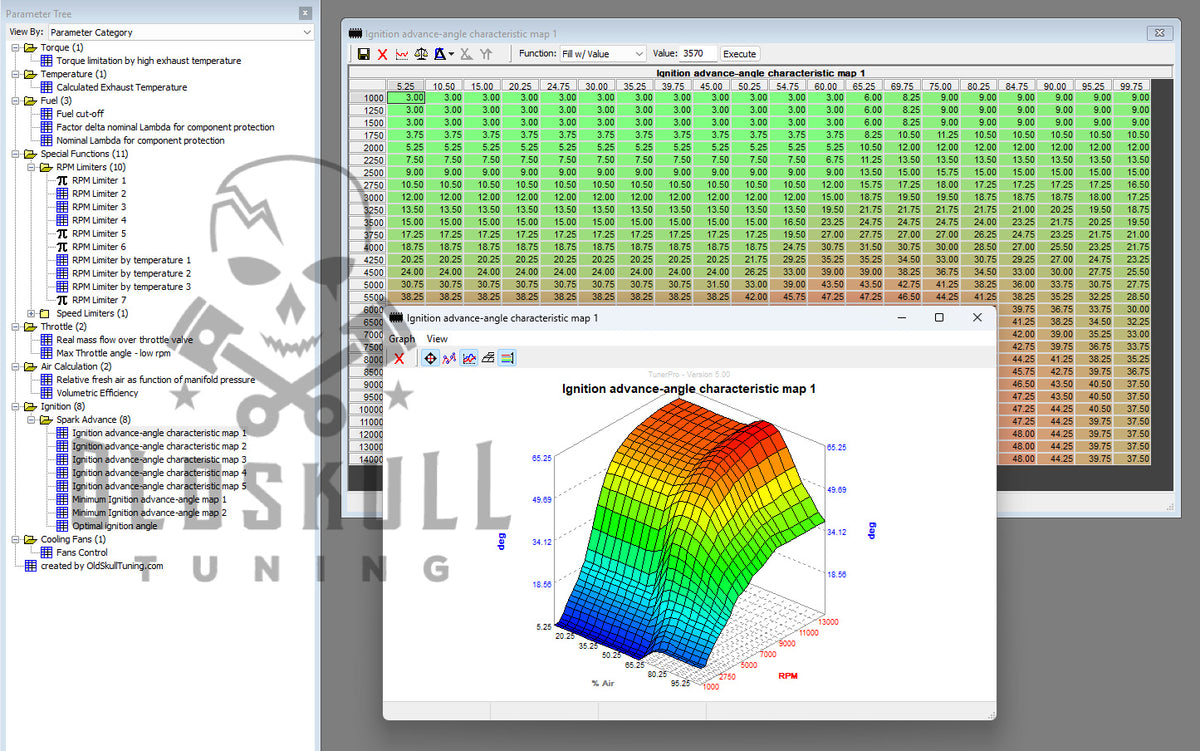Select the 5.25 column header cell
The width and height of the screenshot is (1200, 751).
(x=405, y=86)
